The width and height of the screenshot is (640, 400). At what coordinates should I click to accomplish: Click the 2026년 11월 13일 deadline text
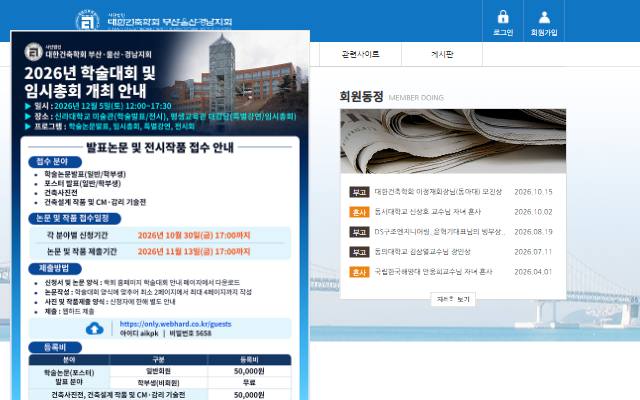point(193,251)
